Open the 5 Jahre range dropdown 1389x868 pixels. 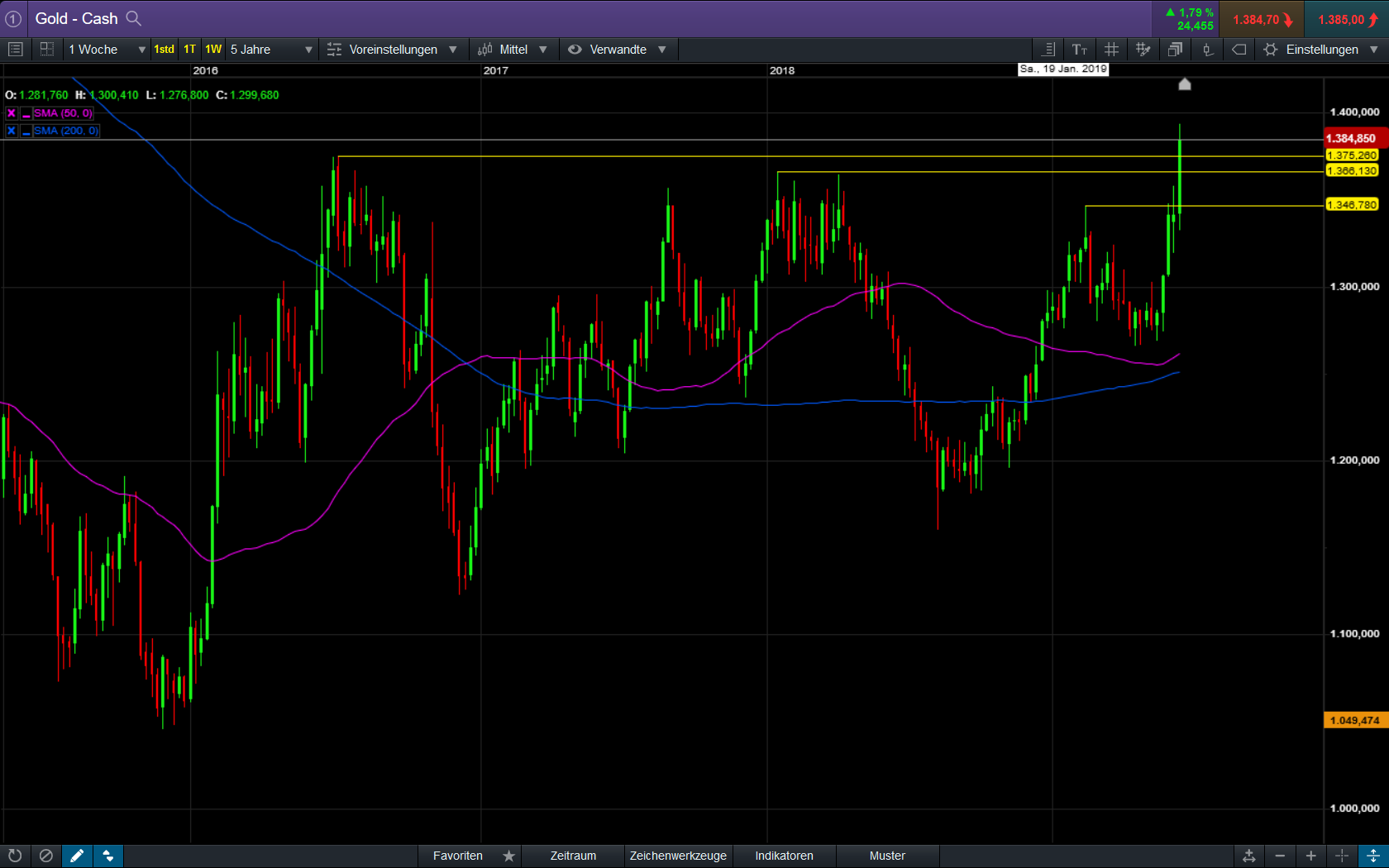click(271, 50)
